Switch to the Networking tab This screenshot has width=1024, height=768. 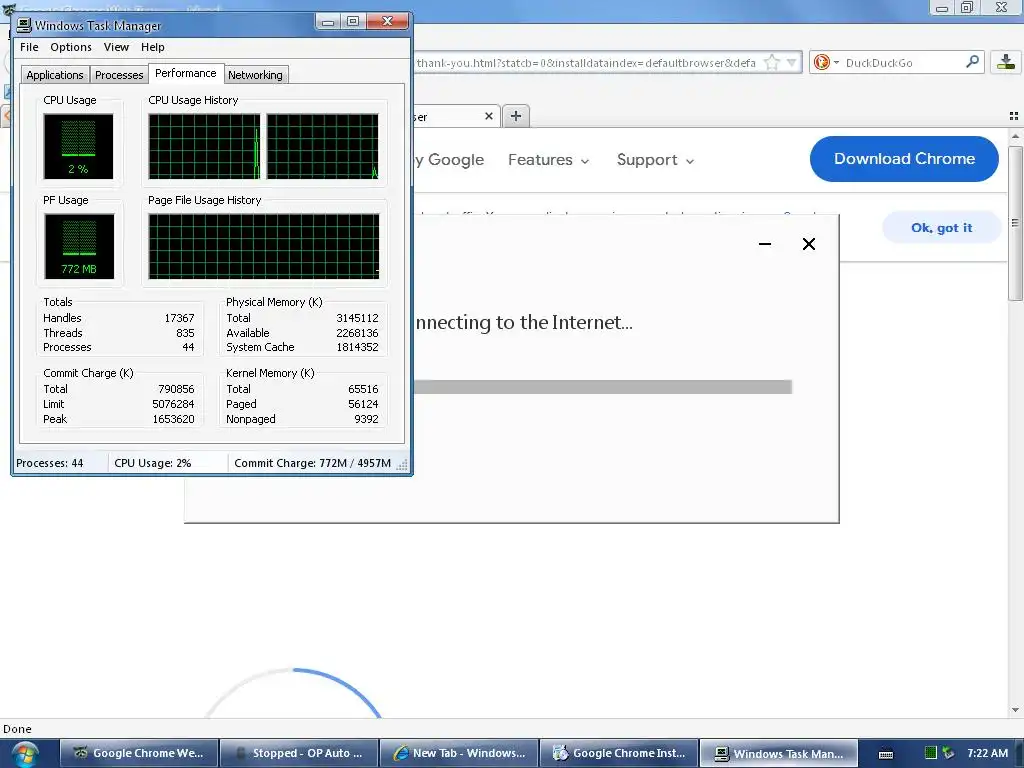(x=255, y=75)
